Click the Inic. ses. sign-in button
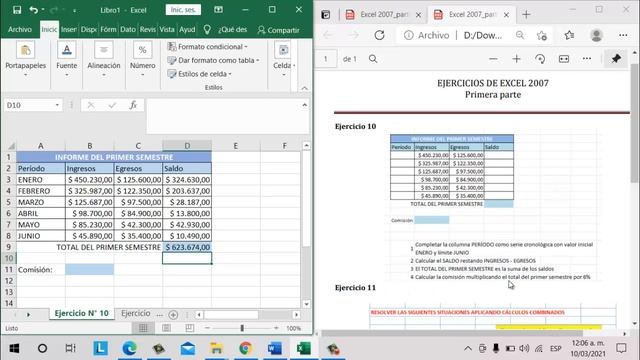This screenshot has width=640, height=360. [x=183, y=10]
